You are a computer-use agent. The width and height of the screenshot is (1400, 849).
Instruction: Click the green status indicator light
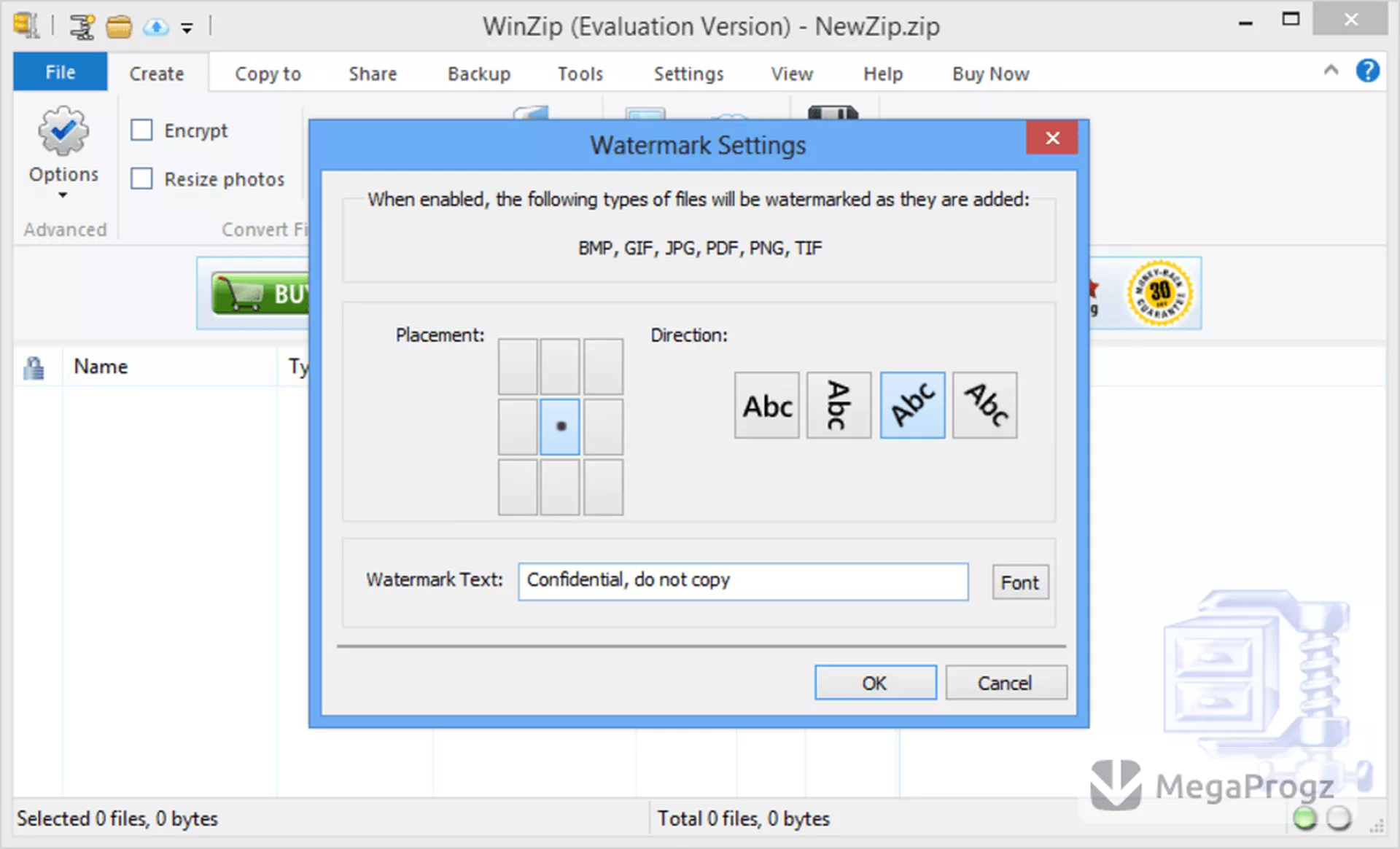click(1304, 818)
